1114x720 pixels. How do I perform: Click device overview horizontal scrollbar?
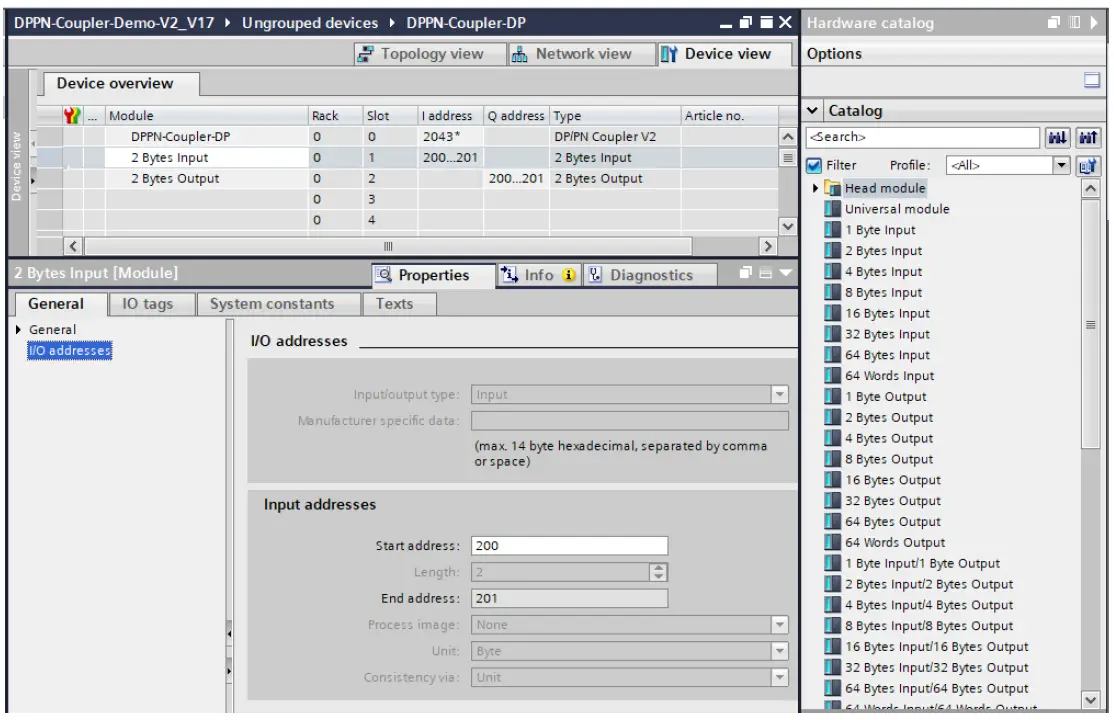click(x=388, y=247)
